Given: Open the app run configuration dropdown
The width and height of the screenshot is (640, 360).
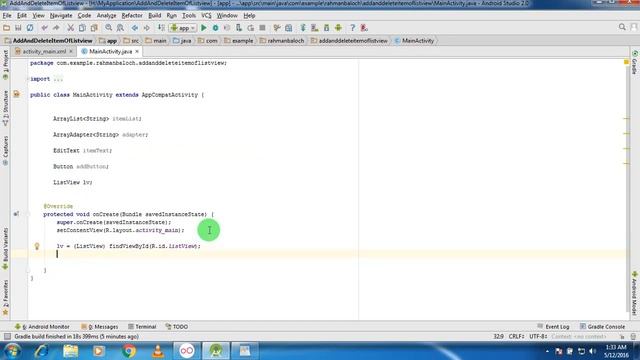Looking at the screenshot, I should point(183,28).
